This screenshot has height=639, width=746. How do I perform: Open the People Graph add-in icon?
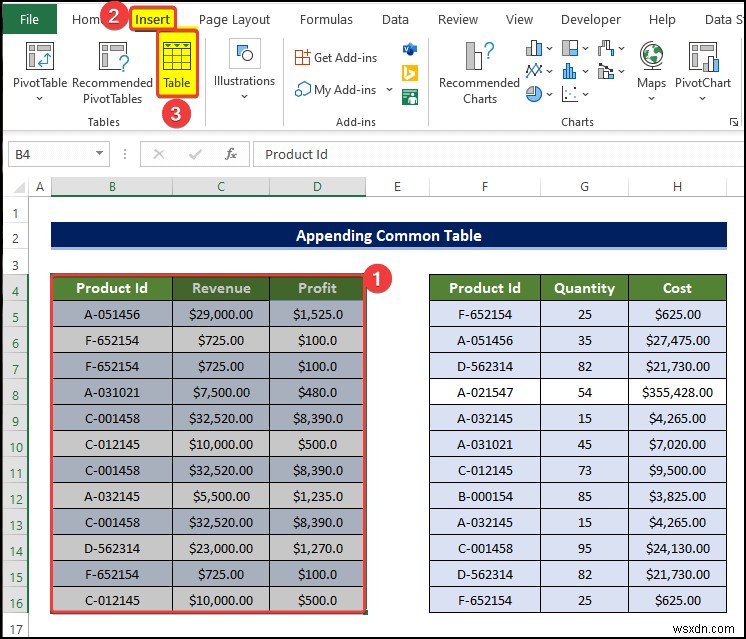(410, 97)
